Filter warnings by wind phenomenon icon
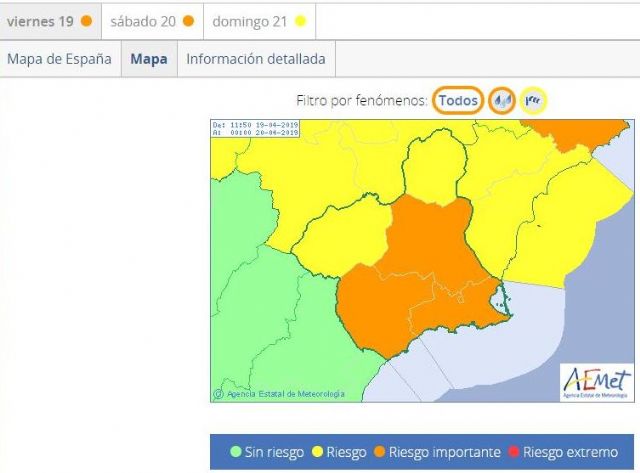Image resolution: width=640 pixels, height=473 pixels. [x=533, y=101]
